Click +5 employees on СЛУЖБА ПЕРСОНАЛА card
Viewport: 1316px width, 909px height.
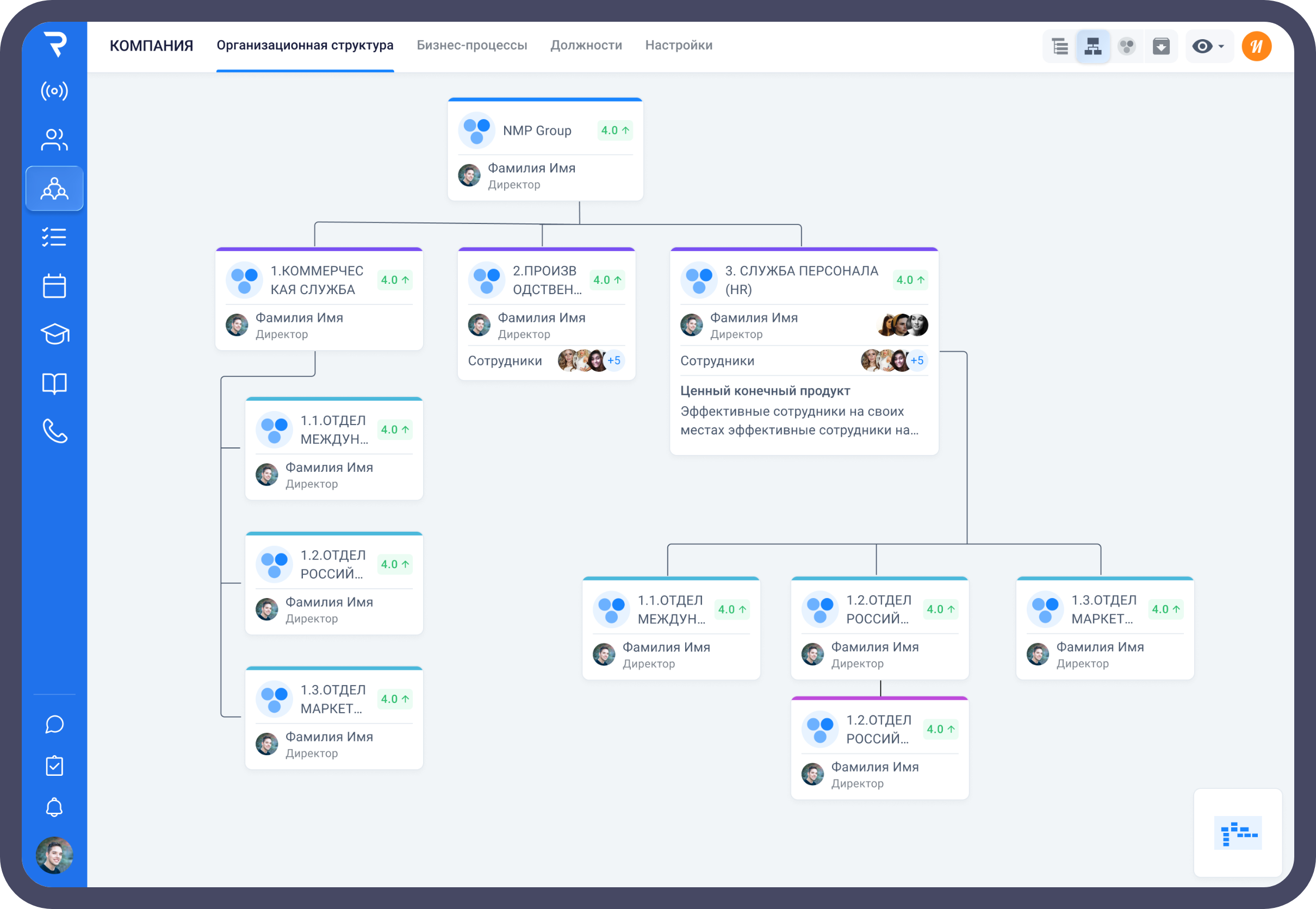[x=917, y=360]
